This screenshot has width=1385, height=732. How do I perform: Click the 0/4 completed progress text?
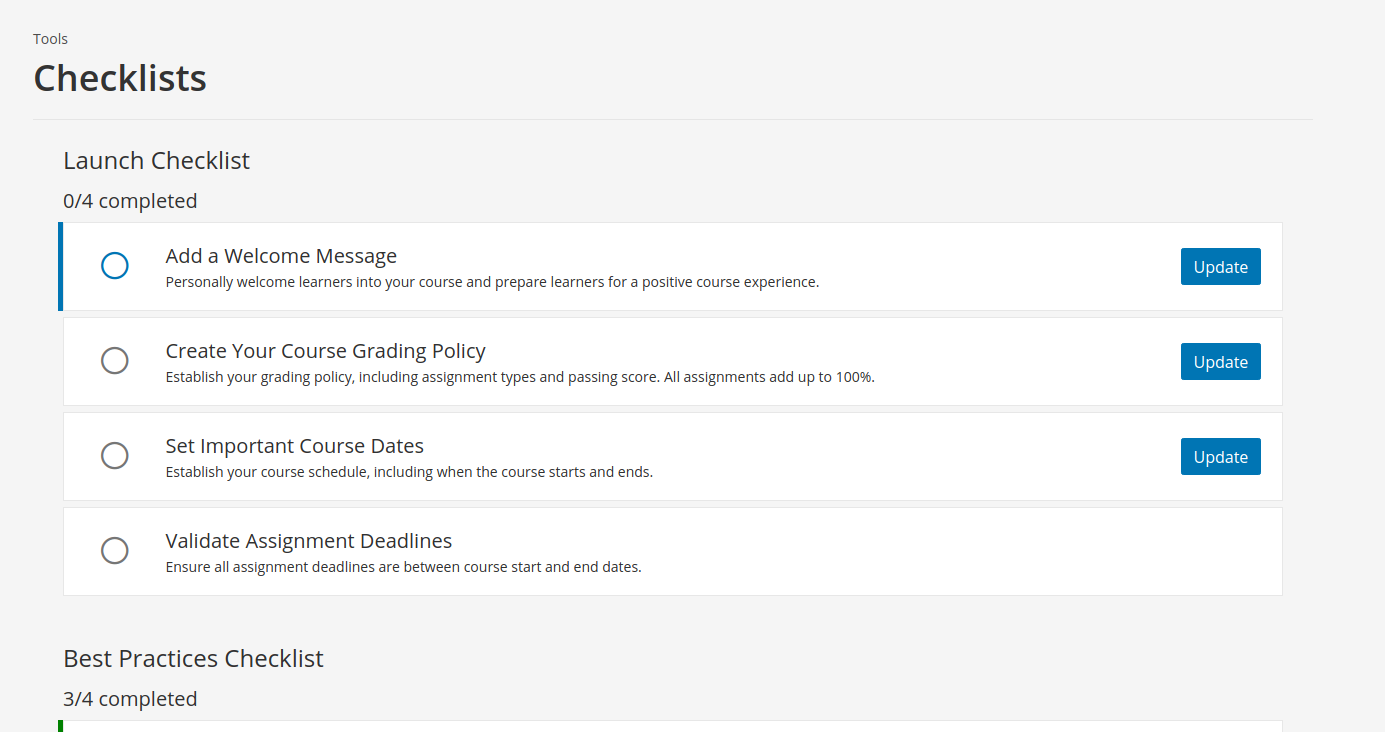(130, 201)
